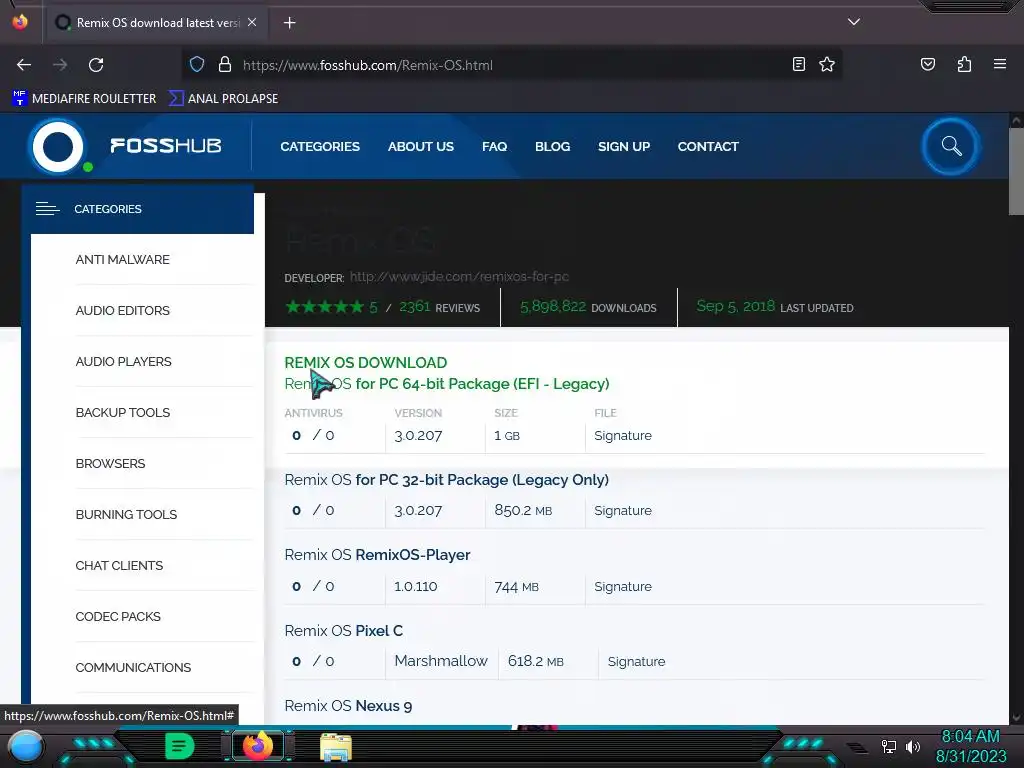1024x768 pixels.
Task: Open Signature for RemixOS-Player
Action: (x=623, y=586)
